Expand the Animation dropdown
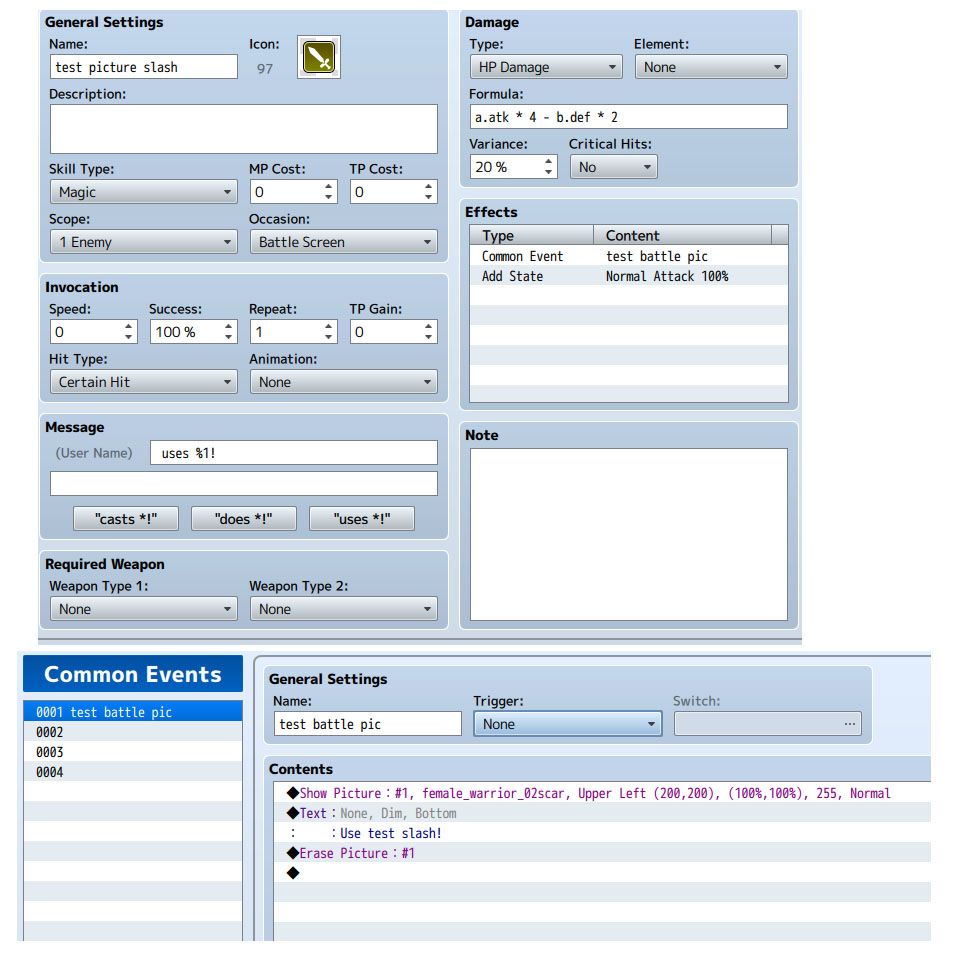This screenshot has width=978, height=979. click(x=343, y=381)
